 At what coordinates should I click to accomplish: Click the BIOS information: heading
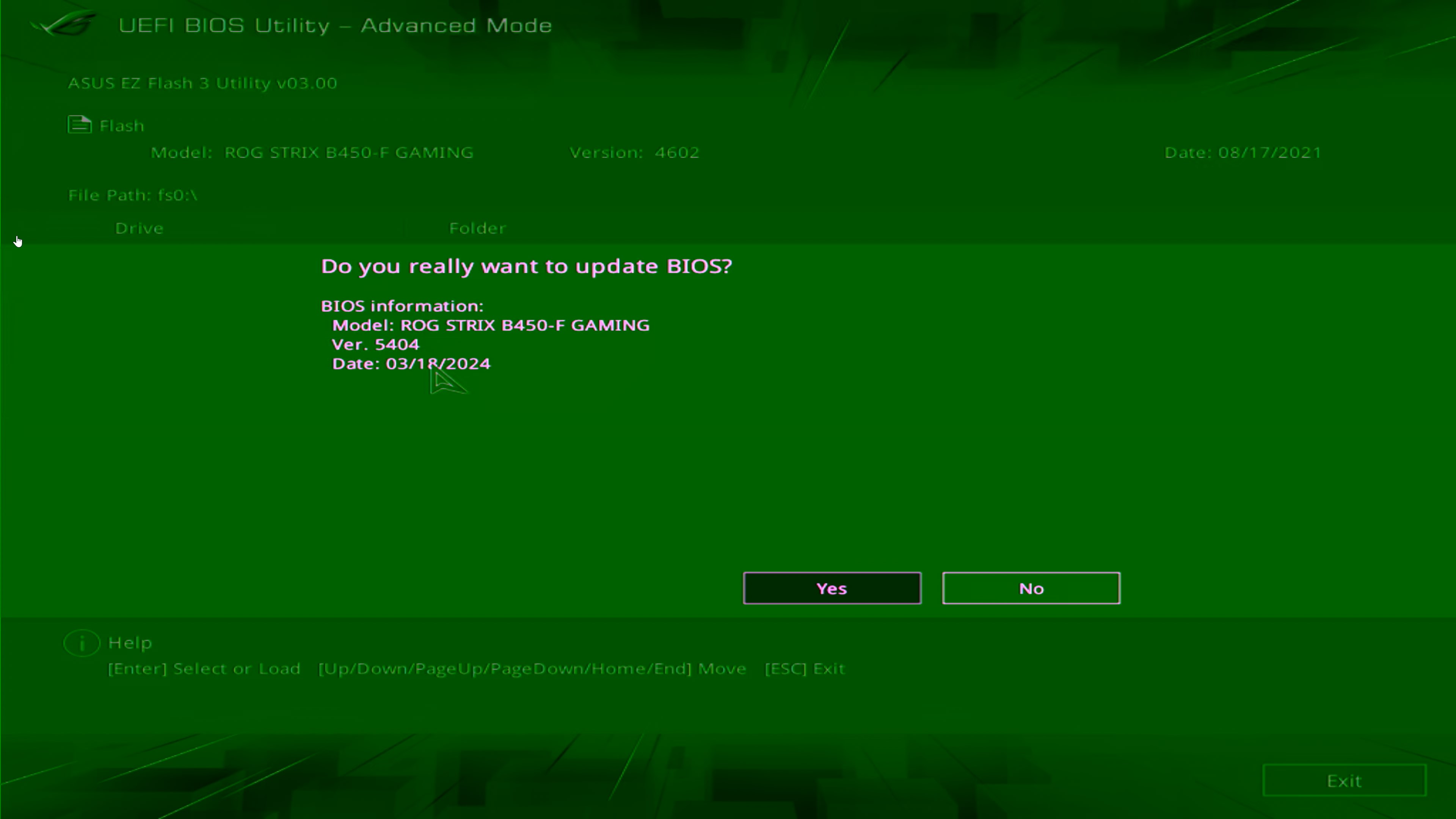pos(402,306)
